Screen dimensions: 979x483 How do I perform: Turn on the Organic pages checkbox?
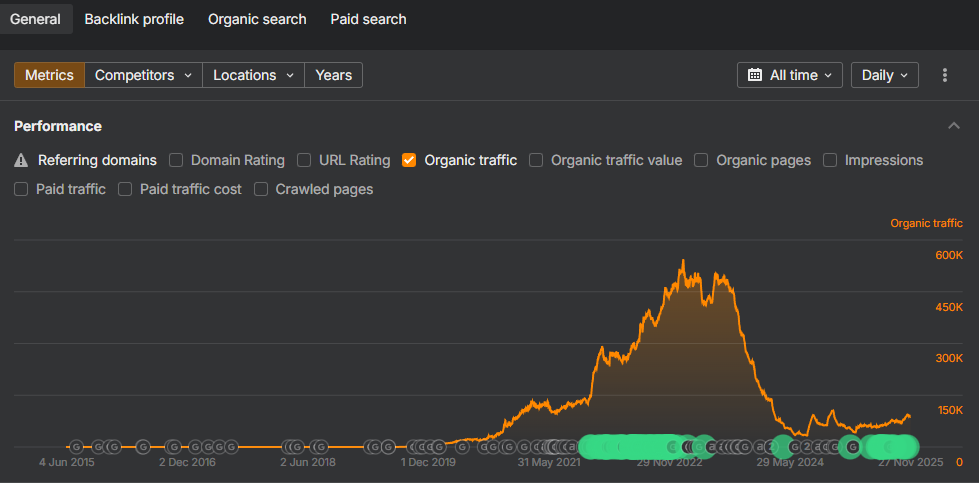tap(701, 160)
